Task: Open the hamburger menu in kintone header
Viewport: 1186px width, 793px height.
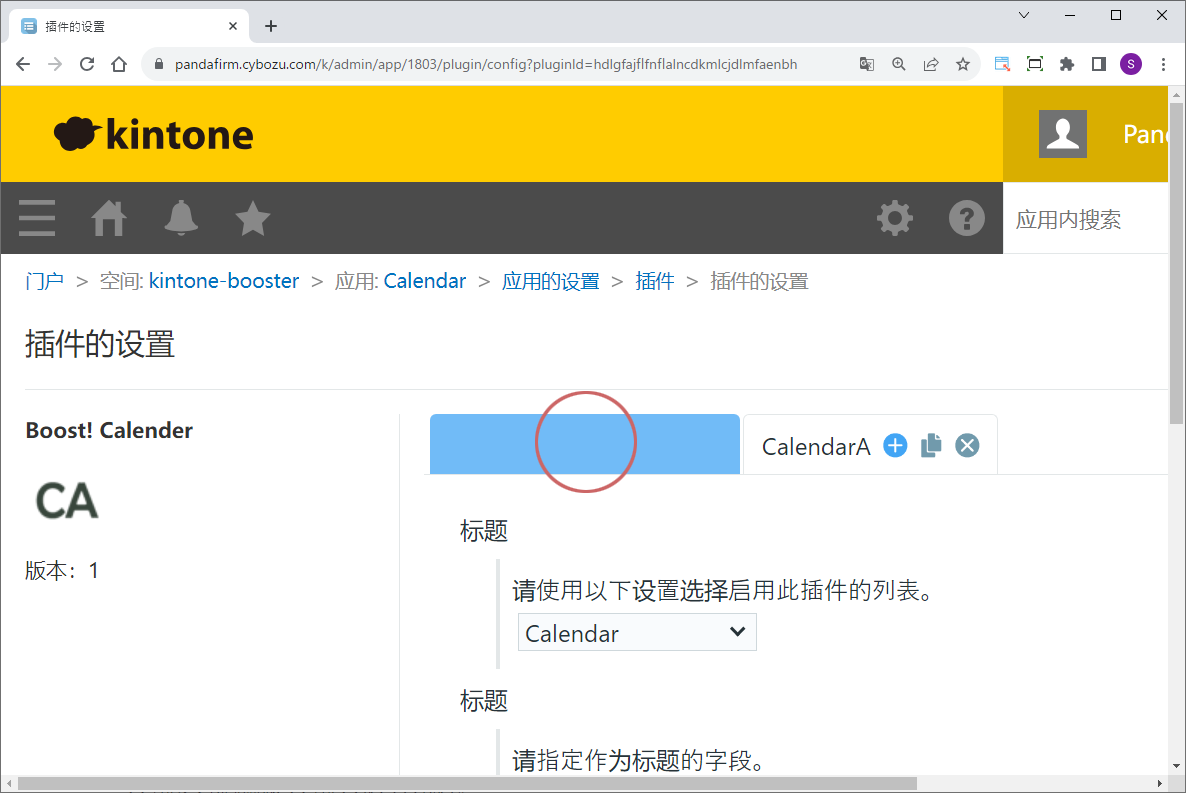Action: tap(37, 218)
